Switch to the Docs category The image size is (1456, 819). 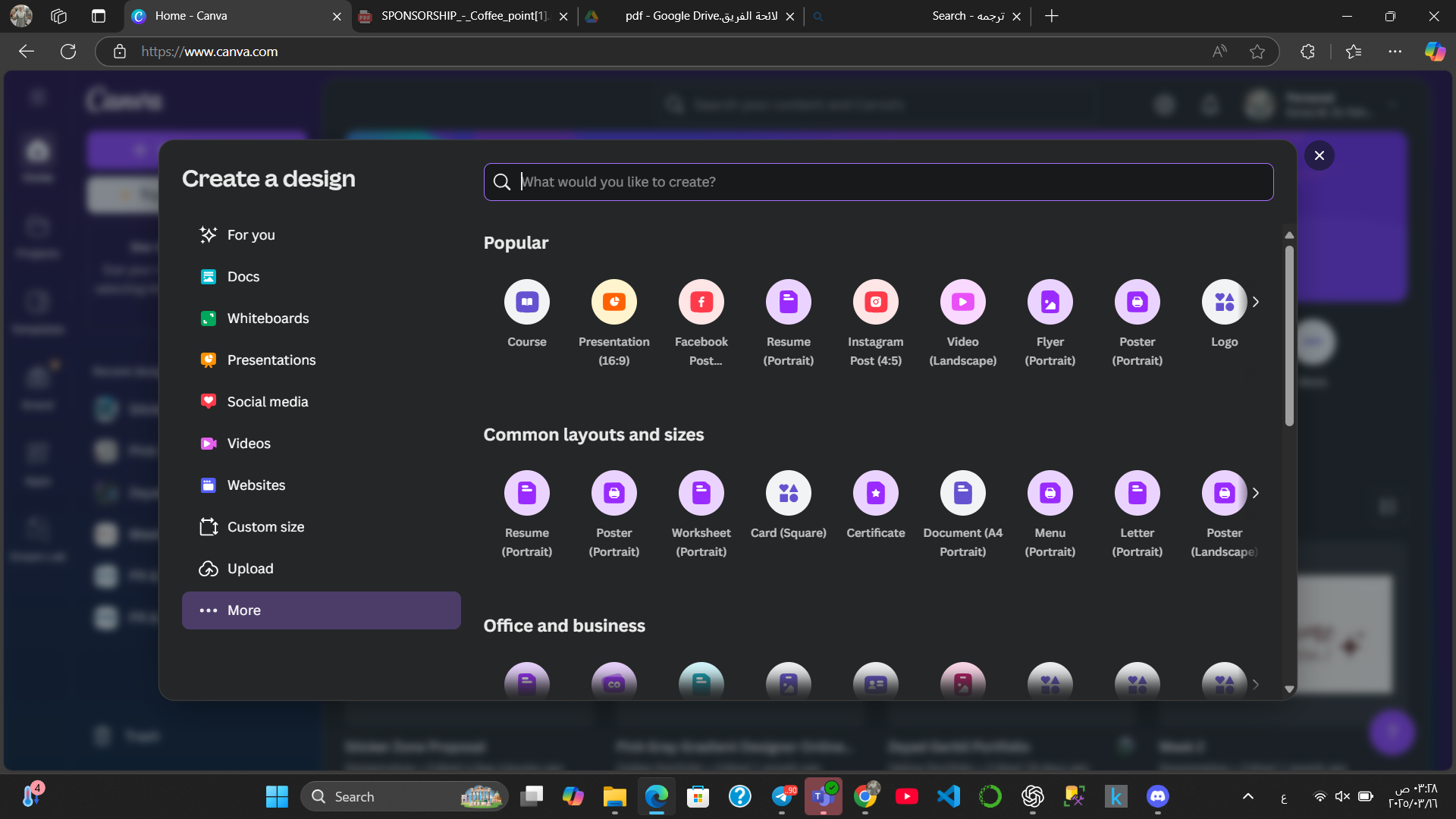pyautogui.click(x=321, y=277)
